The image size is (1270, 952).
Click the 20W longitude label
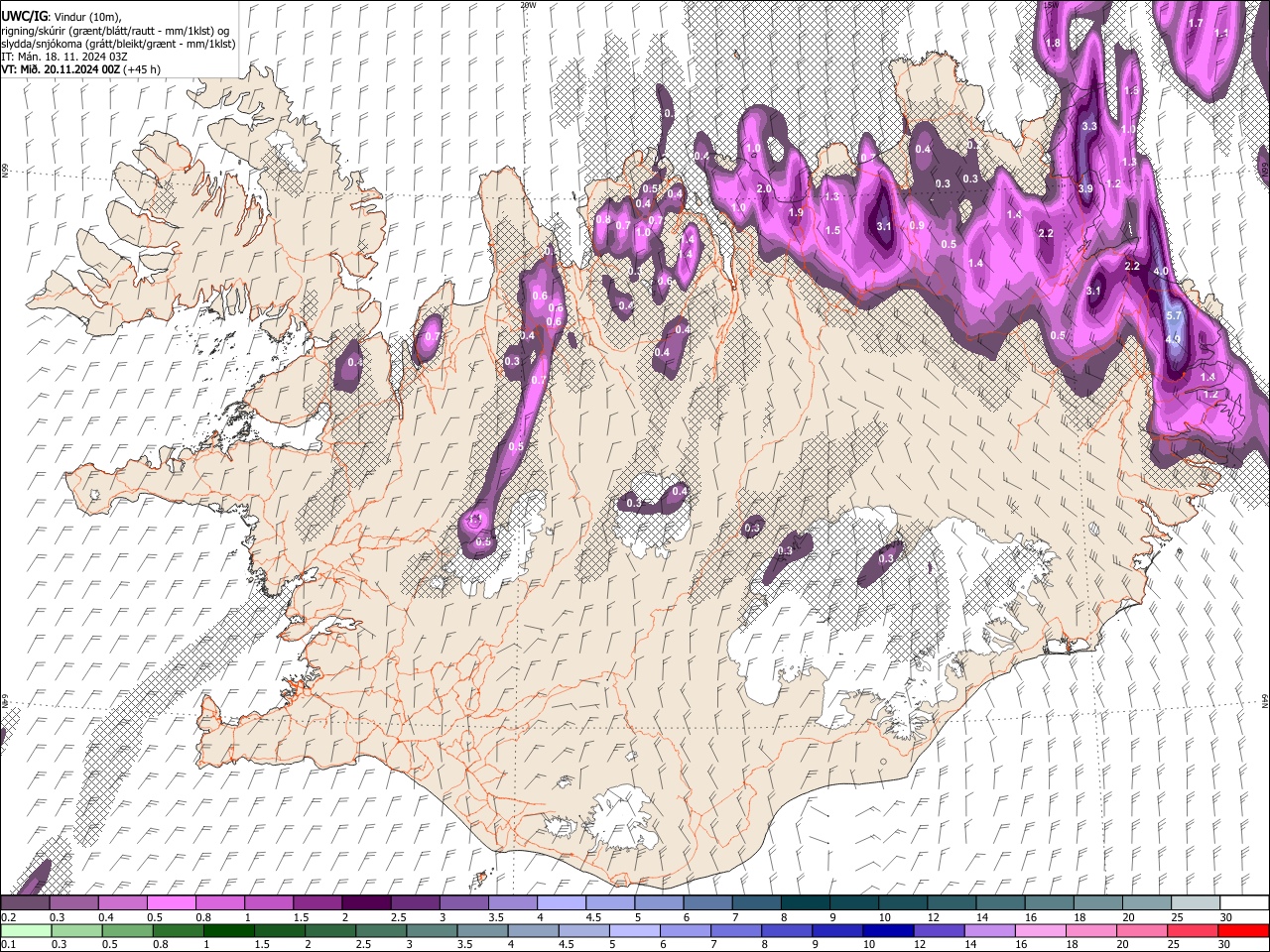[529, 5]
